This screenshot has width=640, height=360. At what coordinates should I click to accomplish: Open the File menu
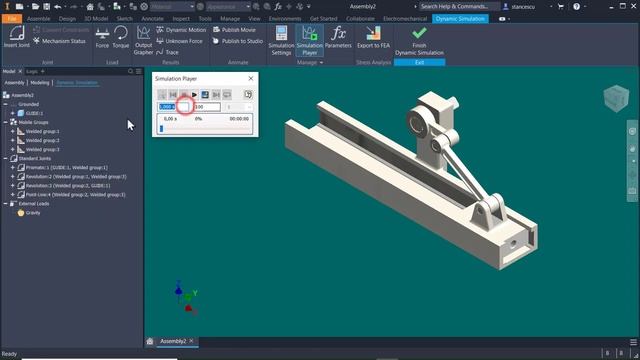click(x=12, y=19)
